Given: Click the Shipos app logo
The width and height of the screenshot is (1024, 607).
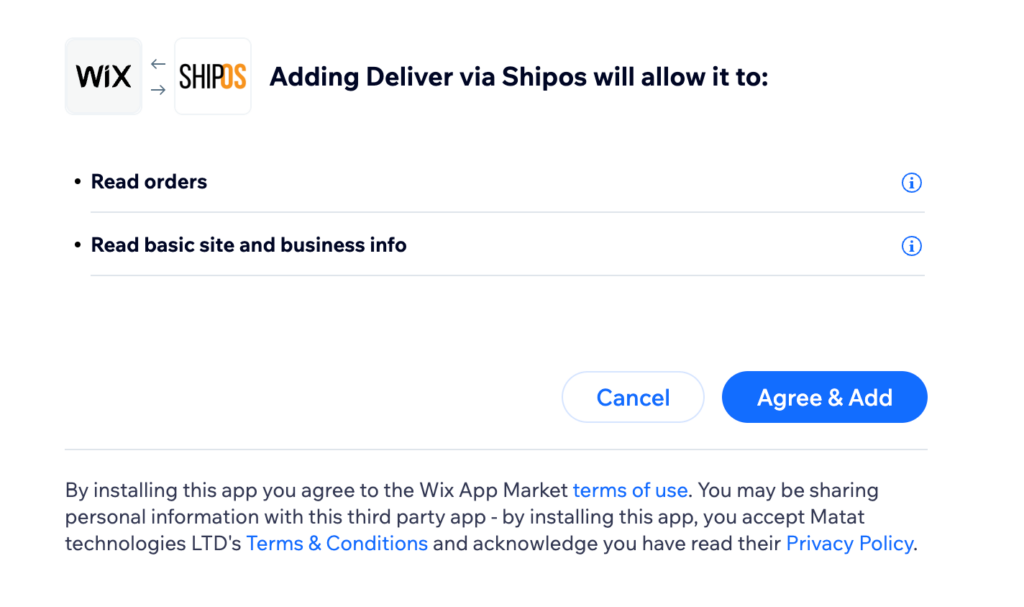Looking at the screenshot, I should tap(212, 76).
